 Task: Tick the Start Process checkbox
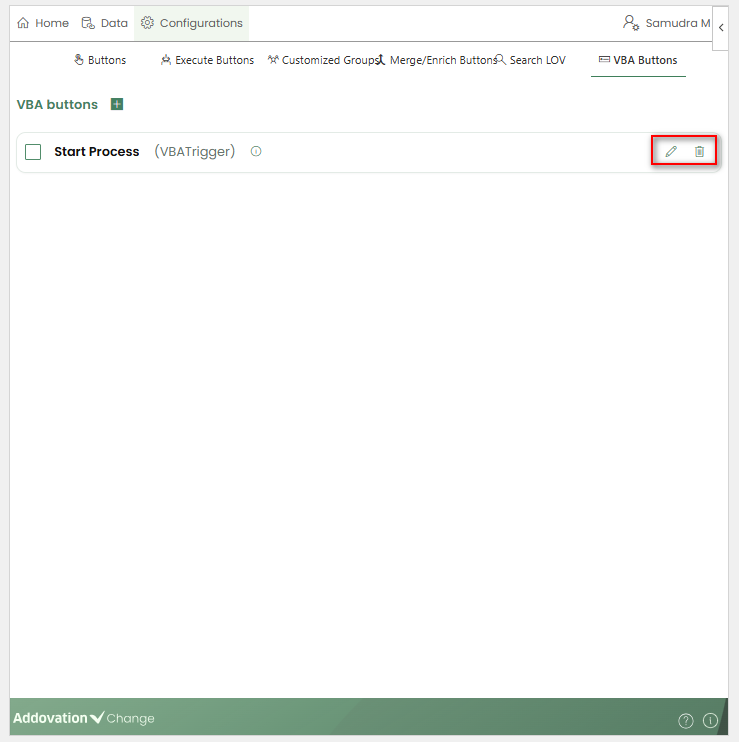(x=33, y=152)
